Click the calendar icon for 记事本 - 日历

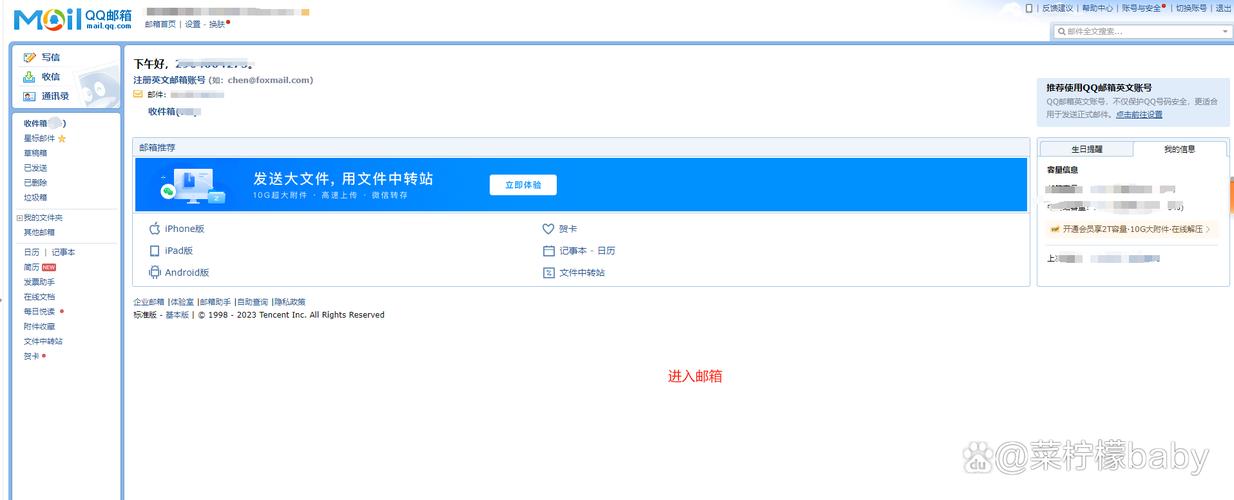click(548, 251)
